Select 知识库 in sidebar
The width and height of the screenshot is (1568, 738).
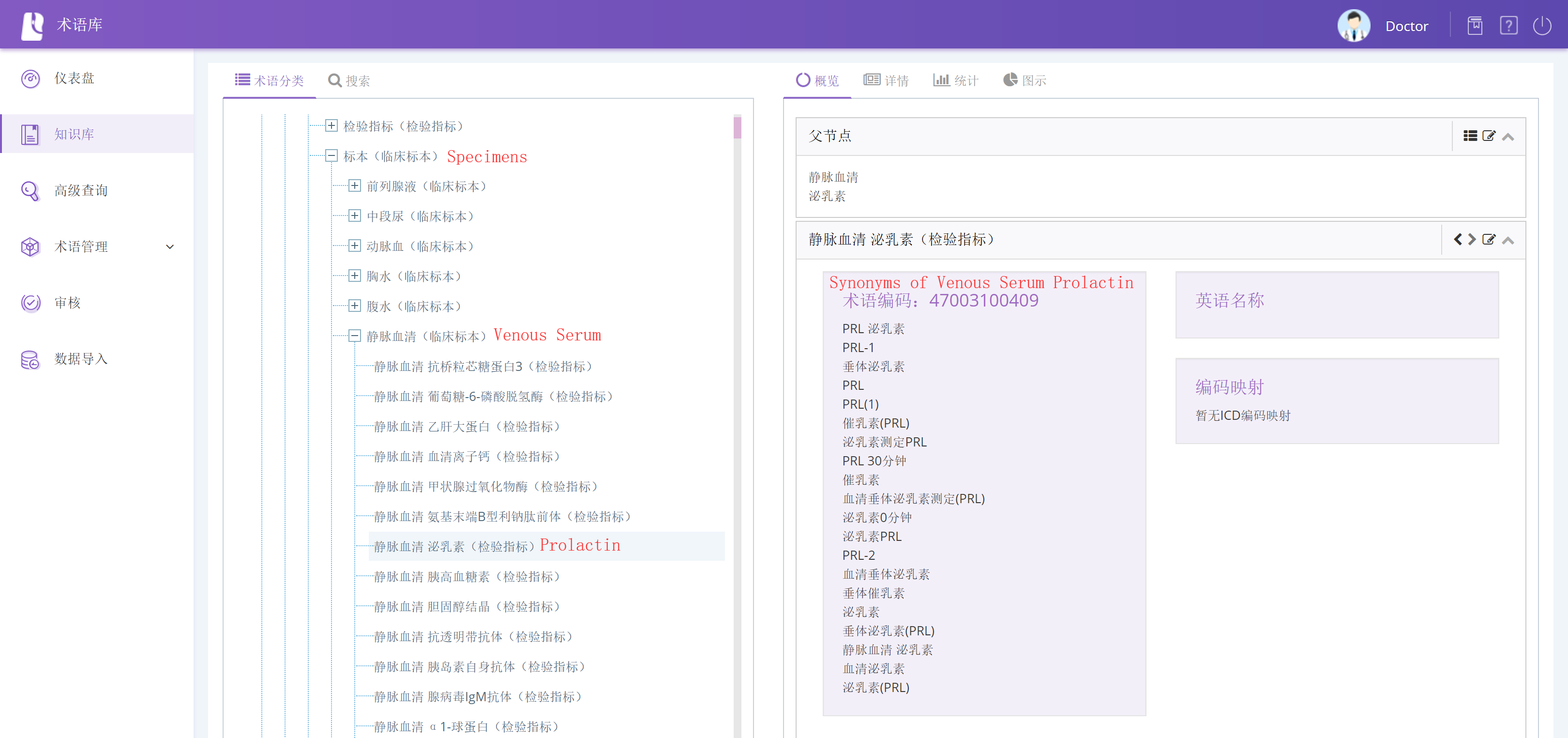[97, 134]
